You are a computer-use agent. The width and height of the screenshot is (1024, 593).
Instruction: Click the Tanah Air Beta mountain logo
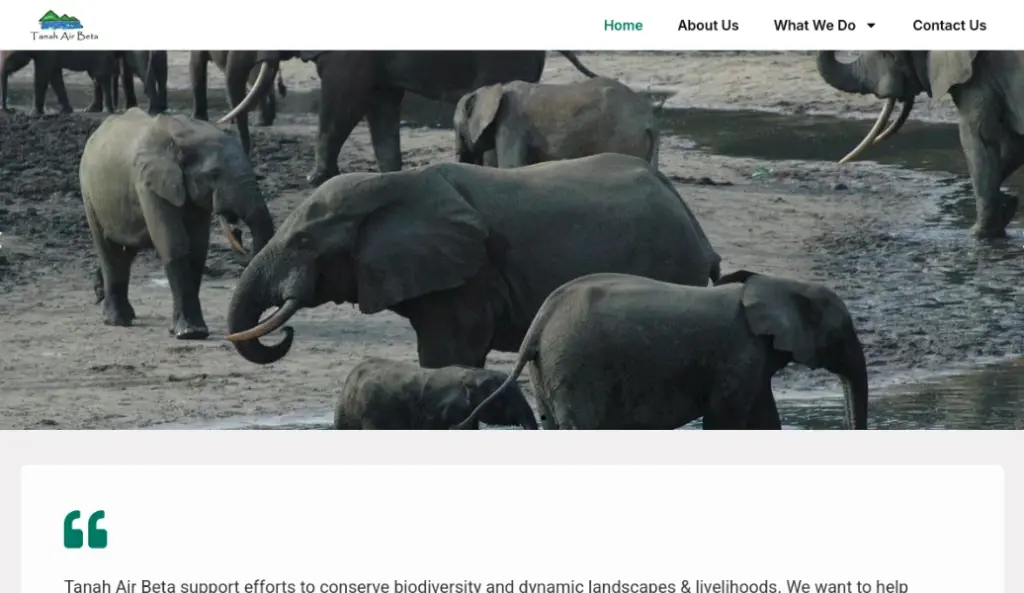tap(61, 19)
